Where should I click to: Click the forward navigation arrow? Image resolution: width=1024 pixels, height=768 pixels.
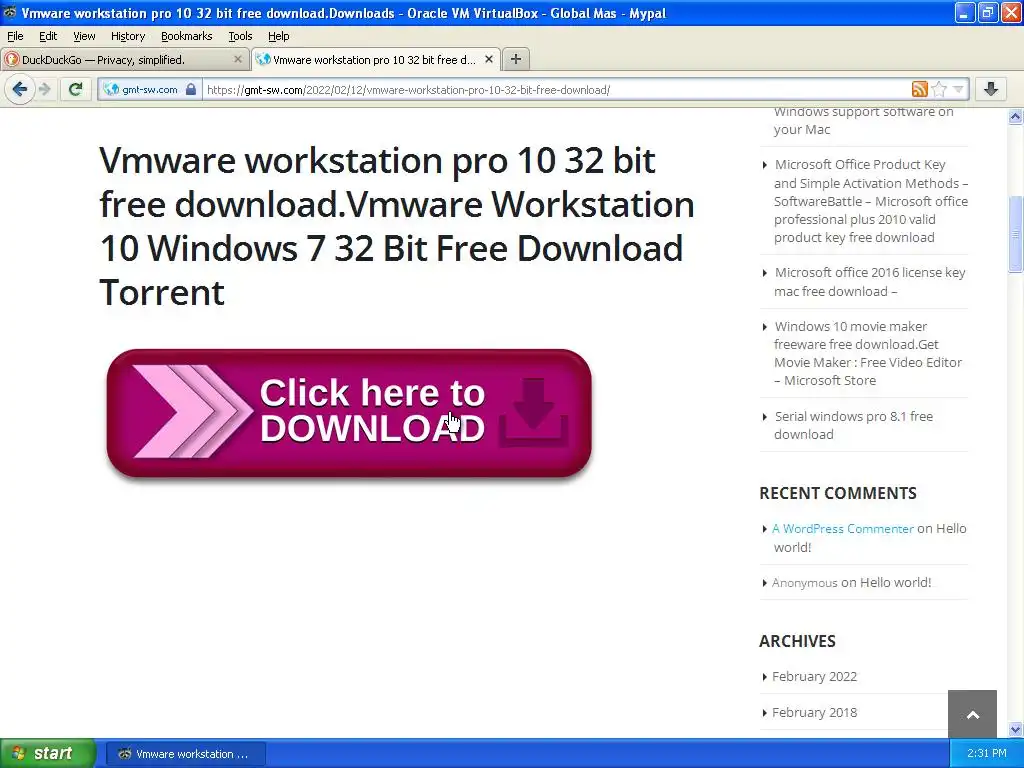pyautogui.click(x=45, y=89)
